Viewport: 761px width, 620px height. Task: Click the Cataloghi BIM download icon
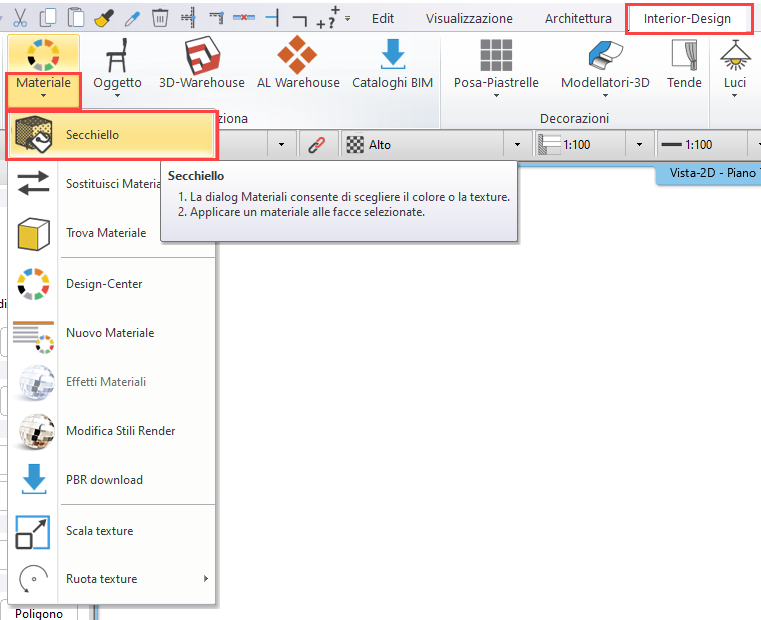pyautogui.click(x=393, y=53)
